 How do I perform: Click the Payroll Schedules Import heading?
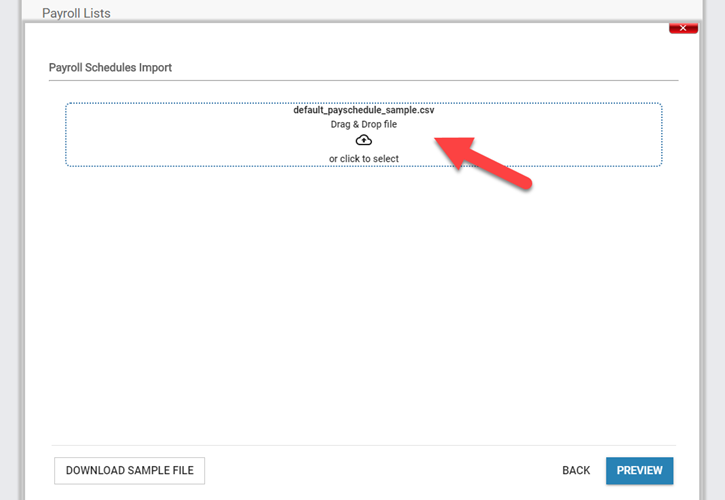click(110, 68)
